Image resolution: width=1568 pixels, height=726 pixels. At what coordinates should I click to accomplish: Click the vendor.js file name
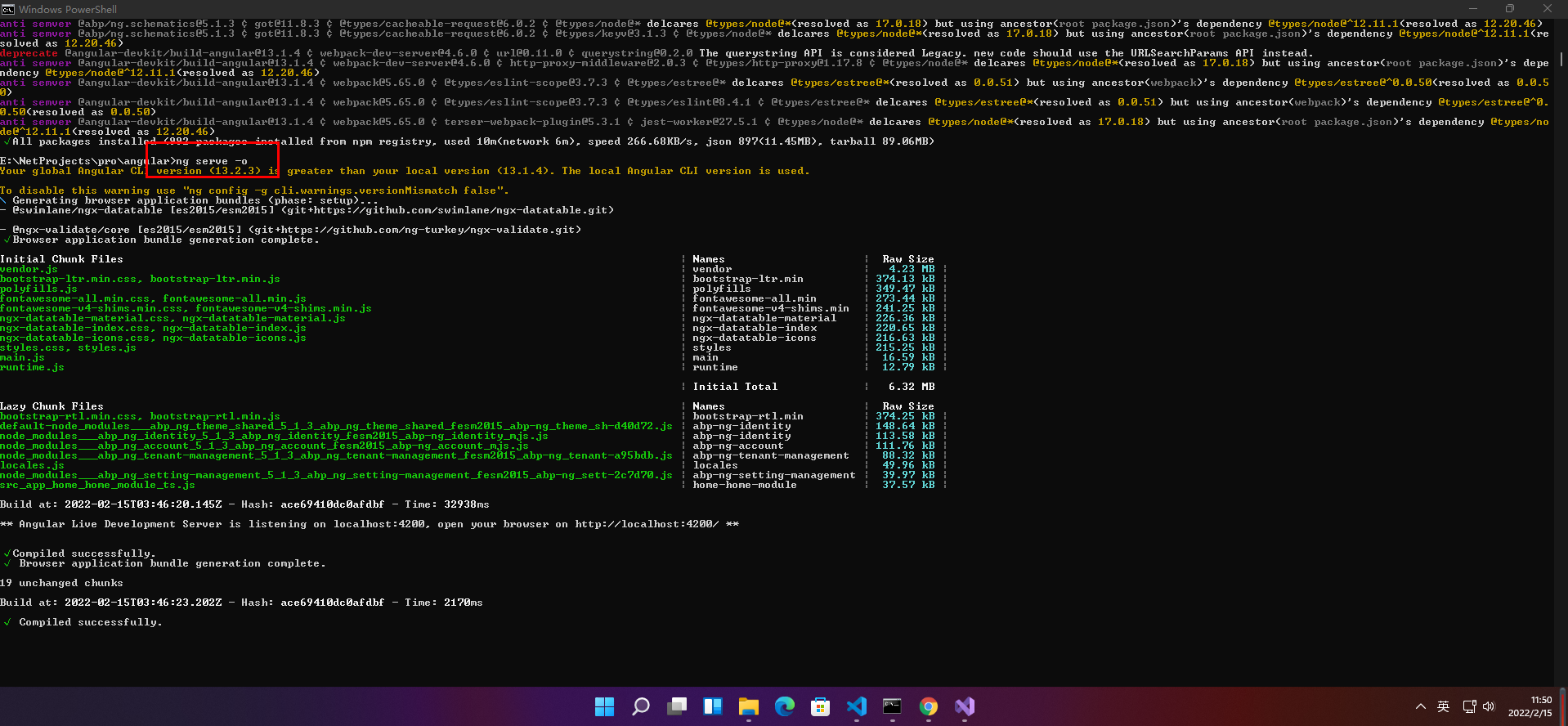tap(29, 269)
